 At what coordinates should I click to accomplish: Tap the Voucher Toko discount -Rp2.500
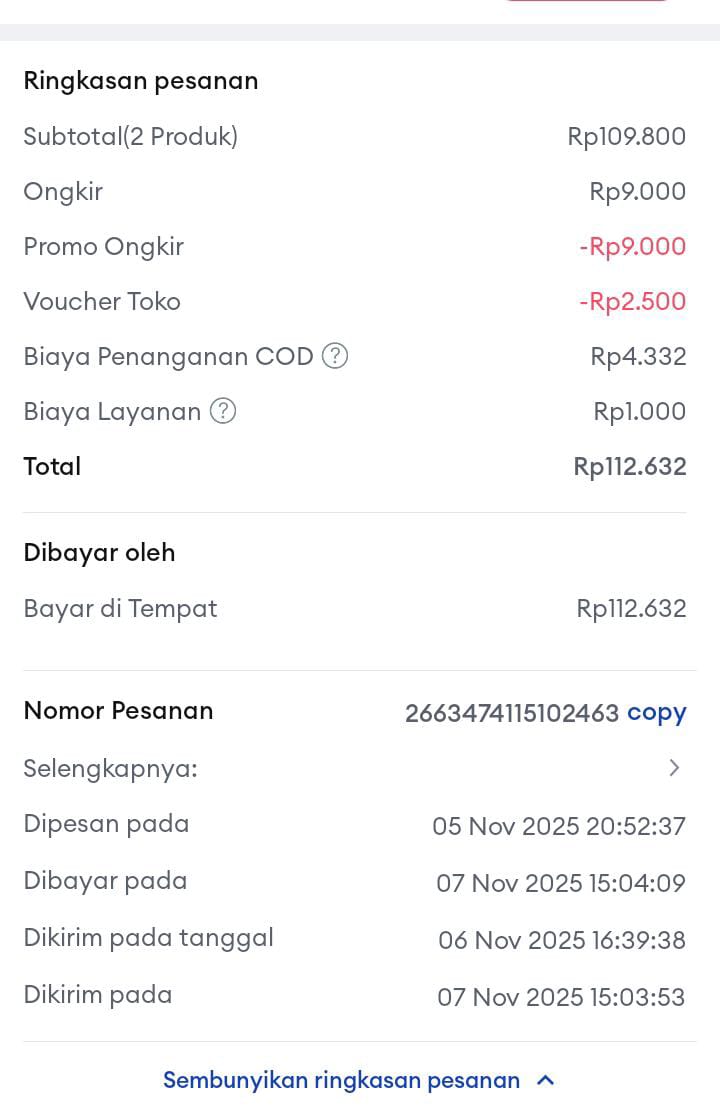pos(632,301)
